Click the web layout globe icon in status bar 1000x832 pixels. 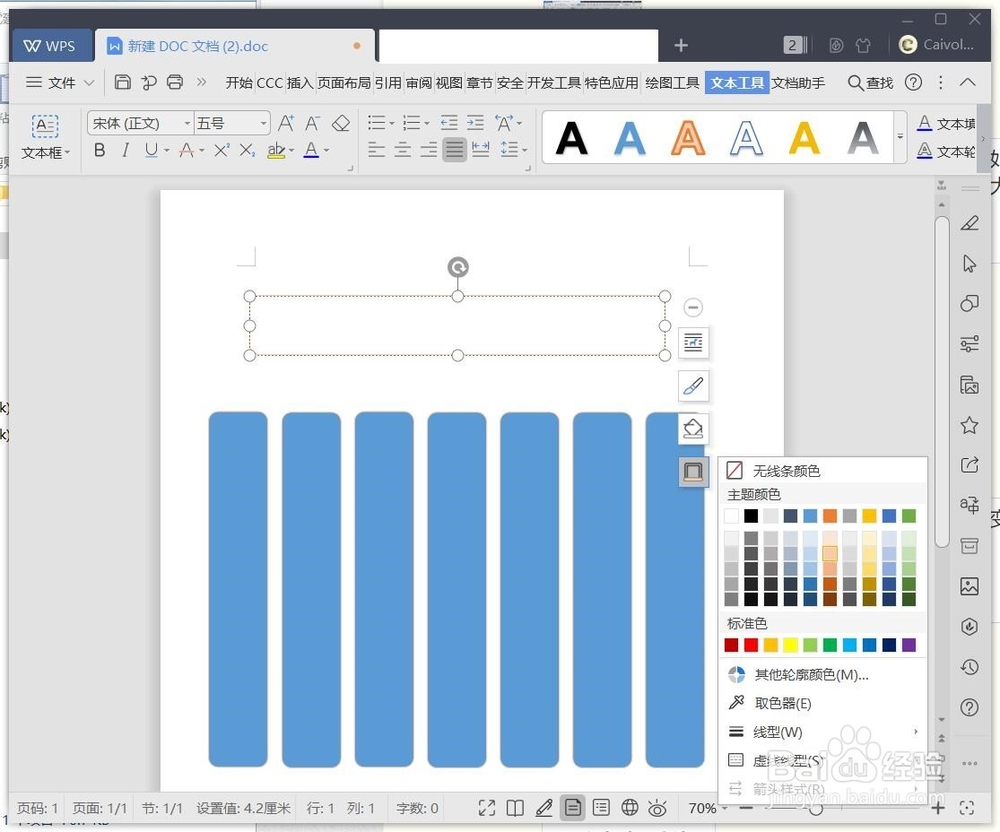click(629, 808)
